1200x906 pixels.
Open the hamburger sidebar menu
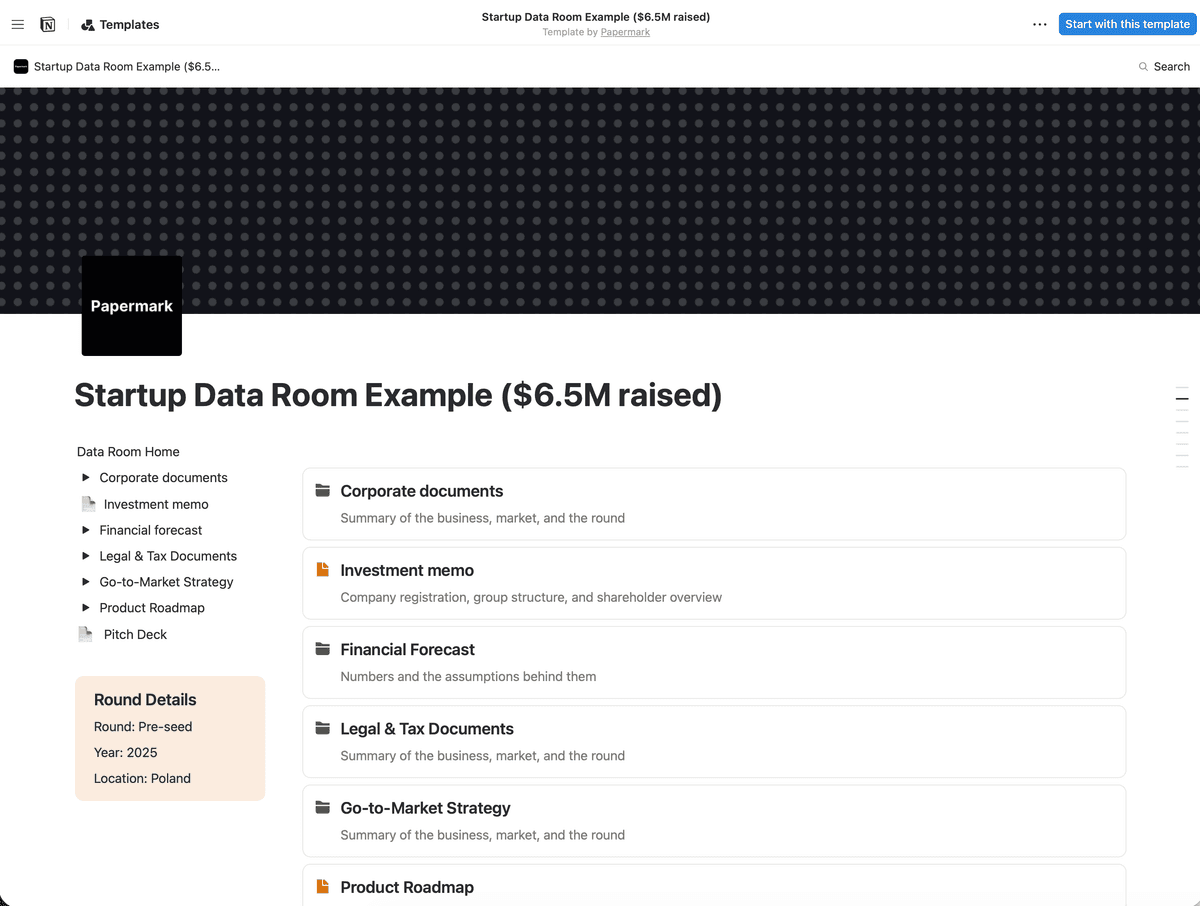click(17, 24)
